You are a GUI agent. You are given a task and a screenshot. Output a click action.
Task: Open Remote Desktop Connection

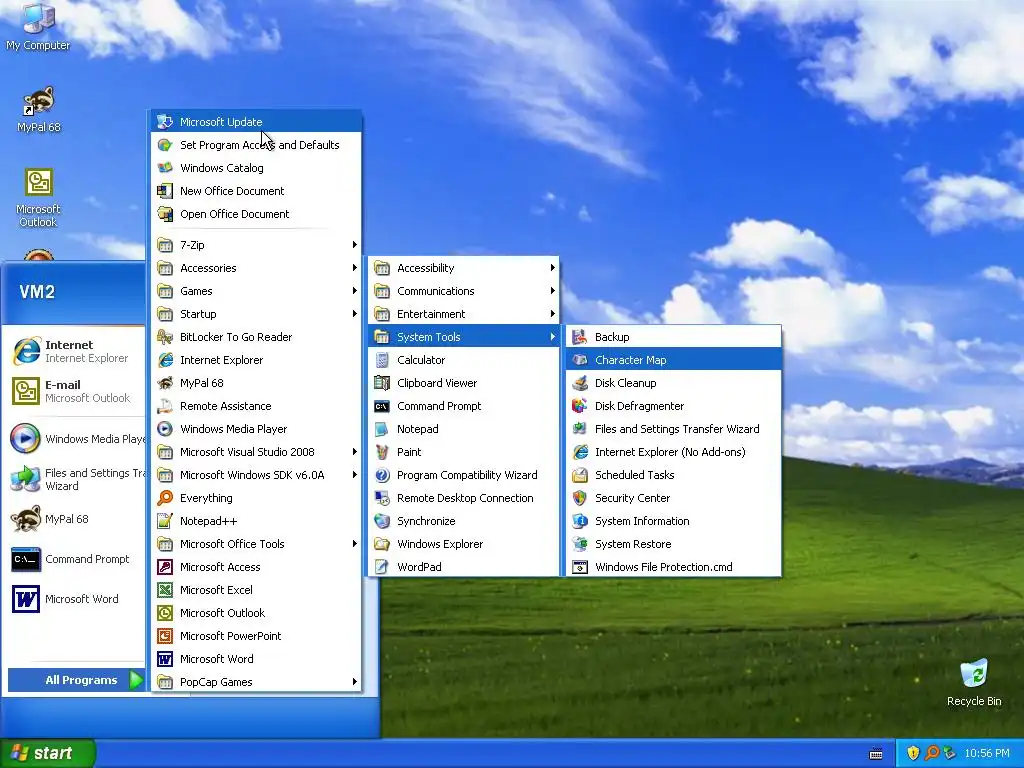(x=464, y=498)
